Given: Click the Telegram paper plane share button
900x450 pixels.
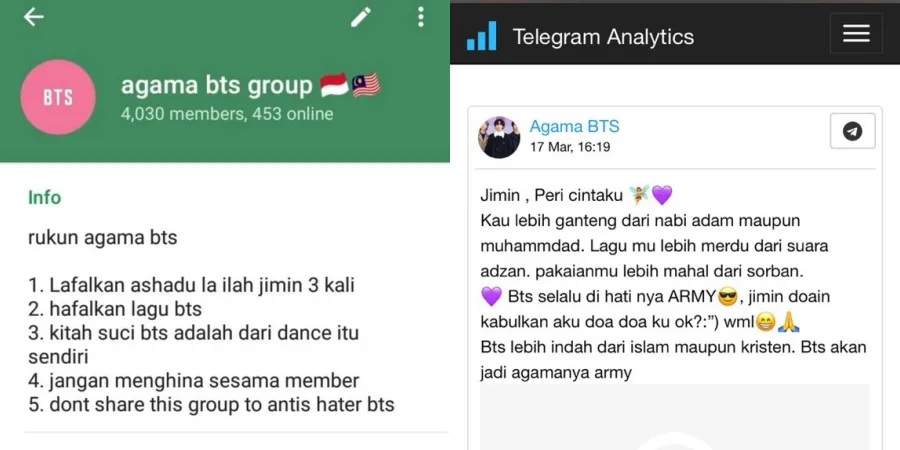Looking at the screenshot, I should (x=852, y=131).
